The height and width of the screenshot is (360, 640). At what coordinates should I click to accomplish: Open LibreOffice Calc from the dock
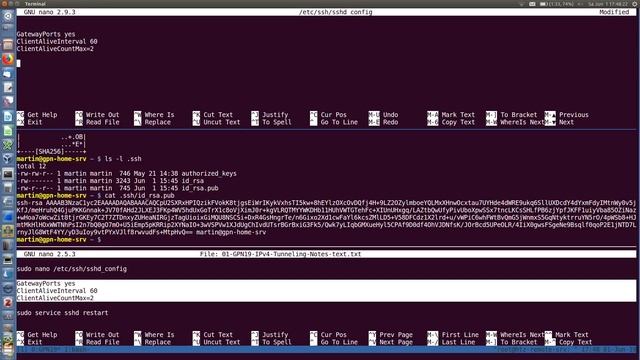8,131
